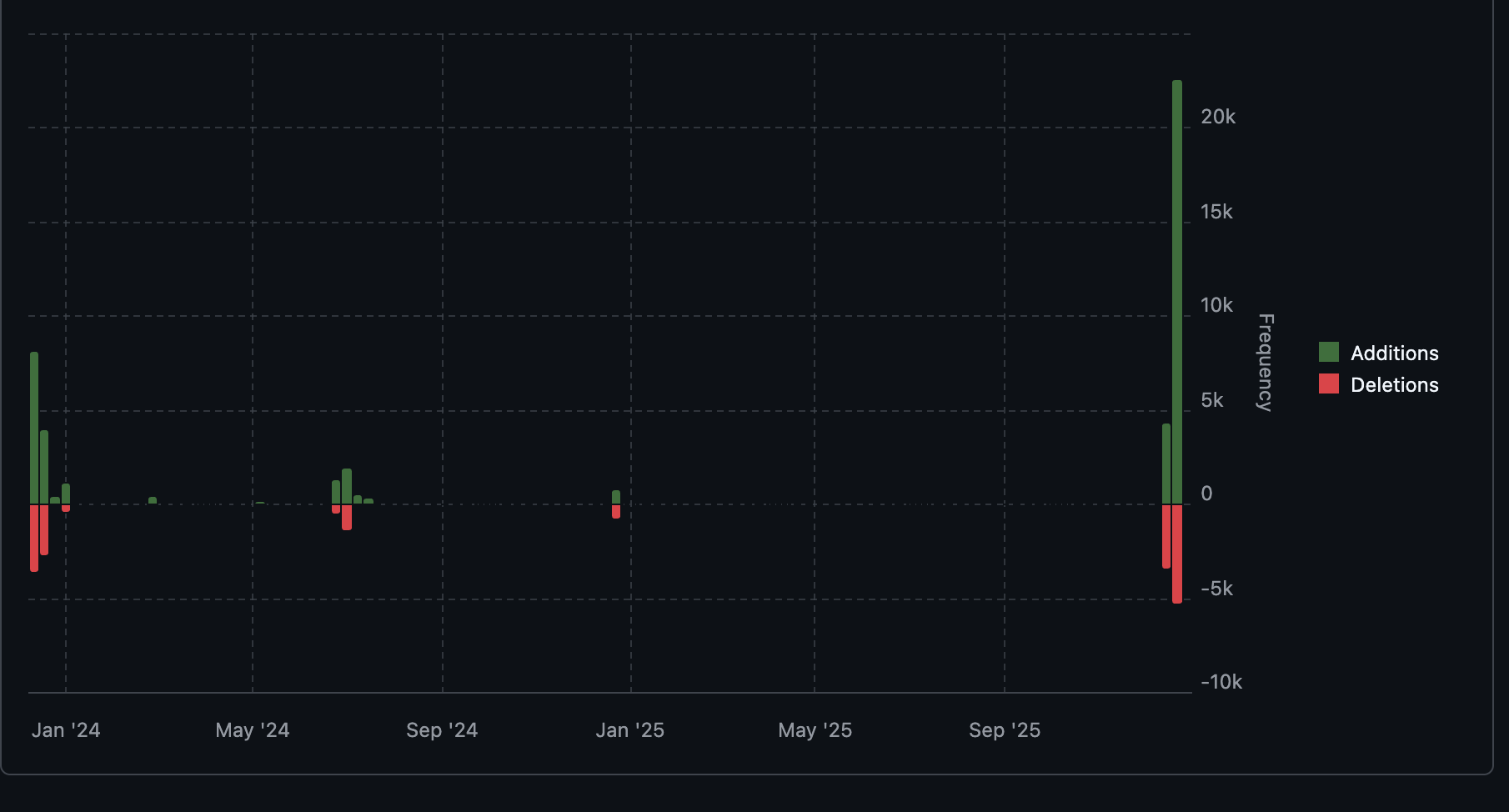Click the leftmost green additions bar
Viewport: 1509px width, 812px height.
click(34, 428)
